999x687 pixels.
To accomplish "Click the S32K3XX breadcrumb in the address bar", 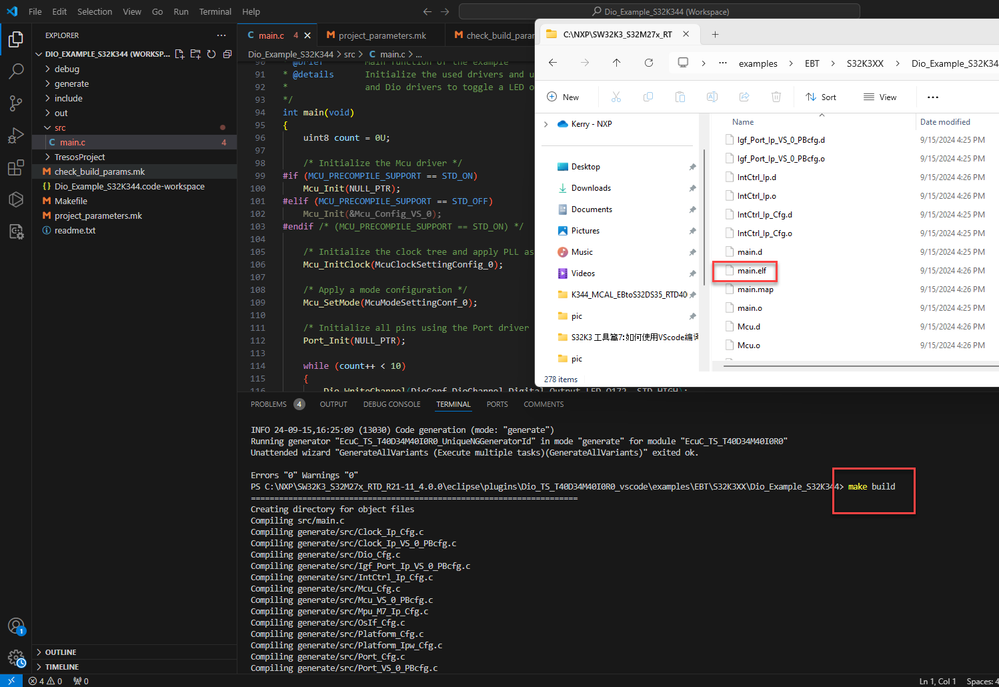I will coord(865,63).
